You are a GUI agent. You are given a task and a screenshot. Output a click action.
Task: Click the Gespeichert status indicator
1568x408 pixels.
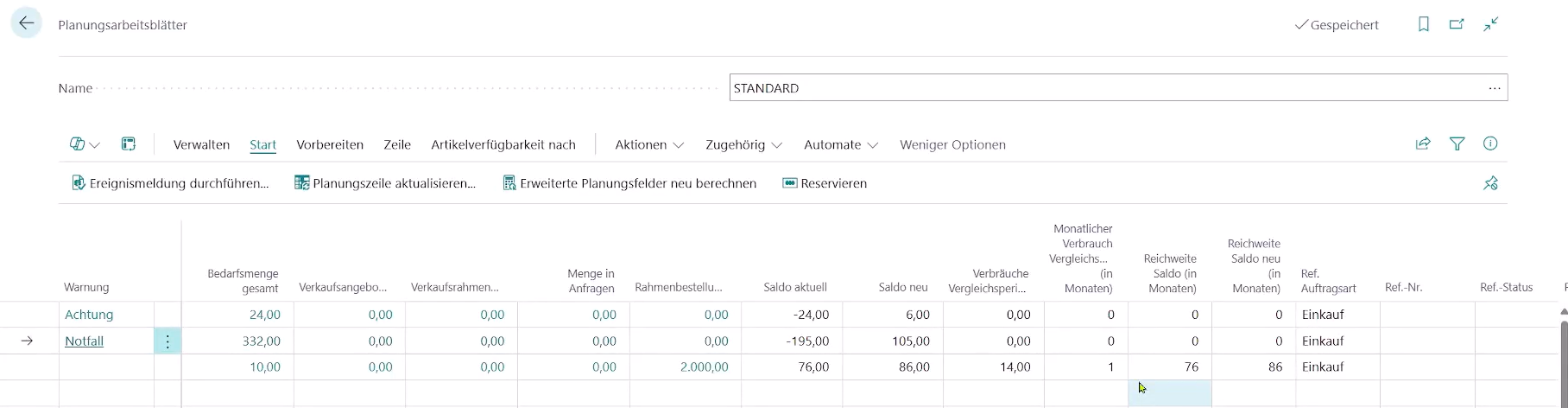click(1337, 25)
